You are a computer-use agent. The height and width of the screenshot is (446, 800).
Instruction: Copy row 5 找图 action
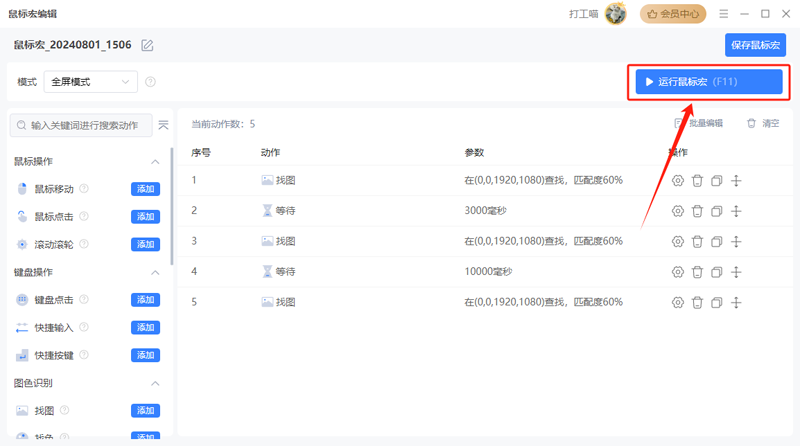(716, 303)
